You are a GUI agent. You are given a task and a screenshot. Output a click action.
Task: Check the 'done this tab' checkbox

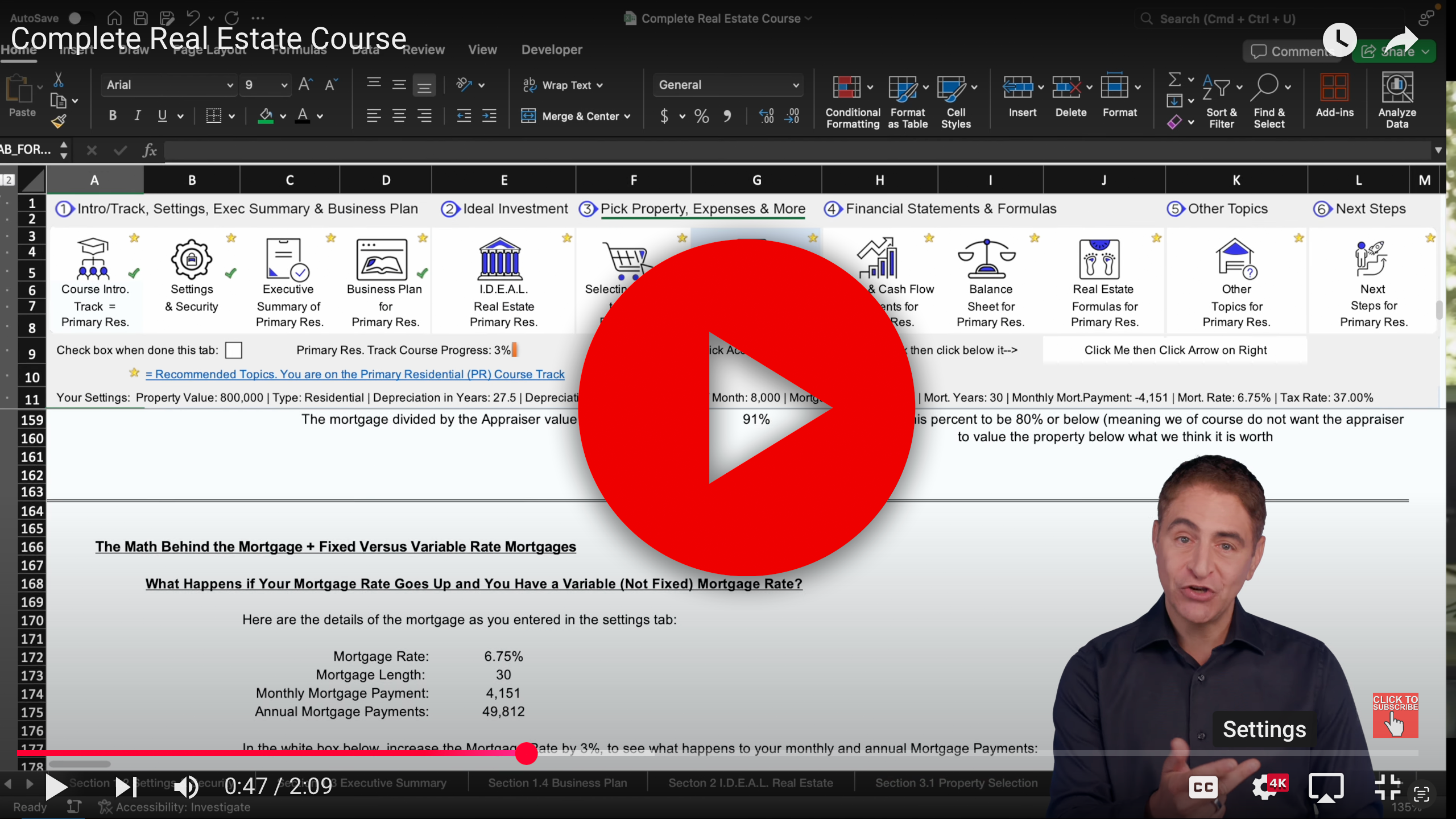coord(234,350)
